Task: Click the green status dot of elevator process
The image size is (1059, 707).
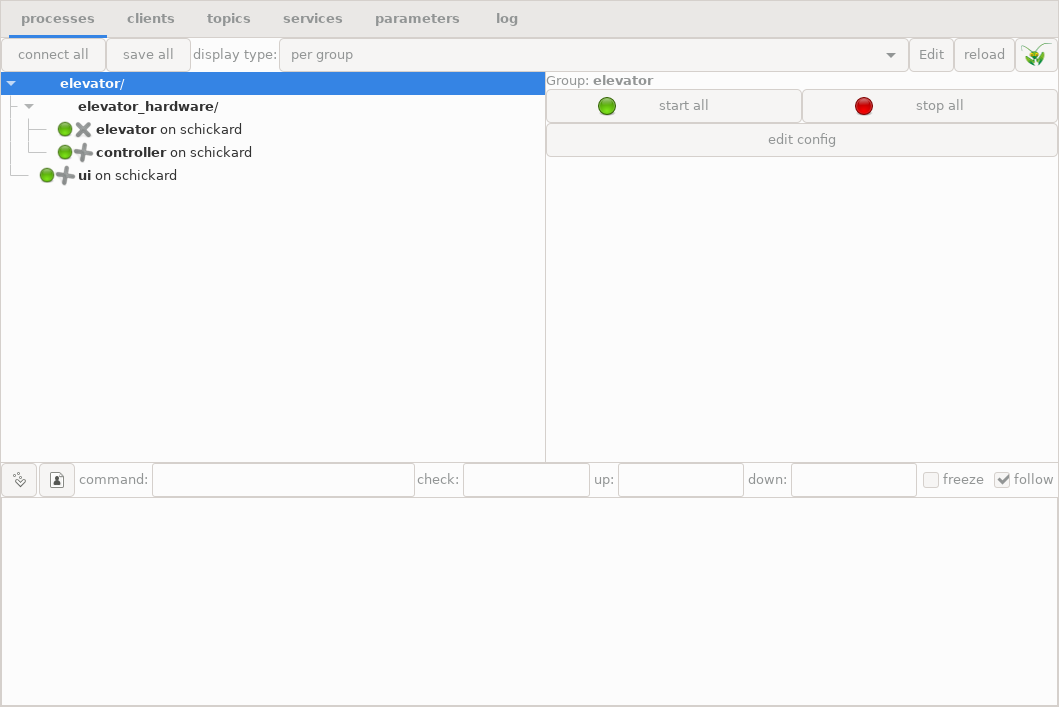Action: click(65, 130)
